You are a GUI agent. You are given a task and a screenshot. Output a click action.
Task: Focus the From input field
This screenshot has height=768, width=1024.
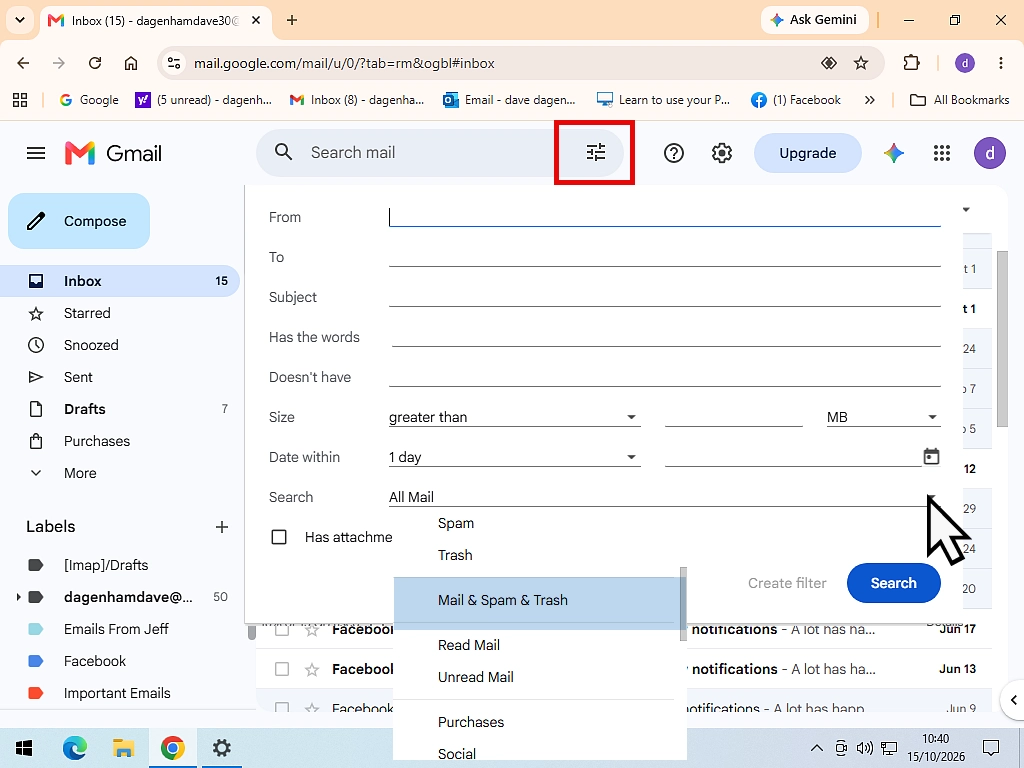pos(664,217)
